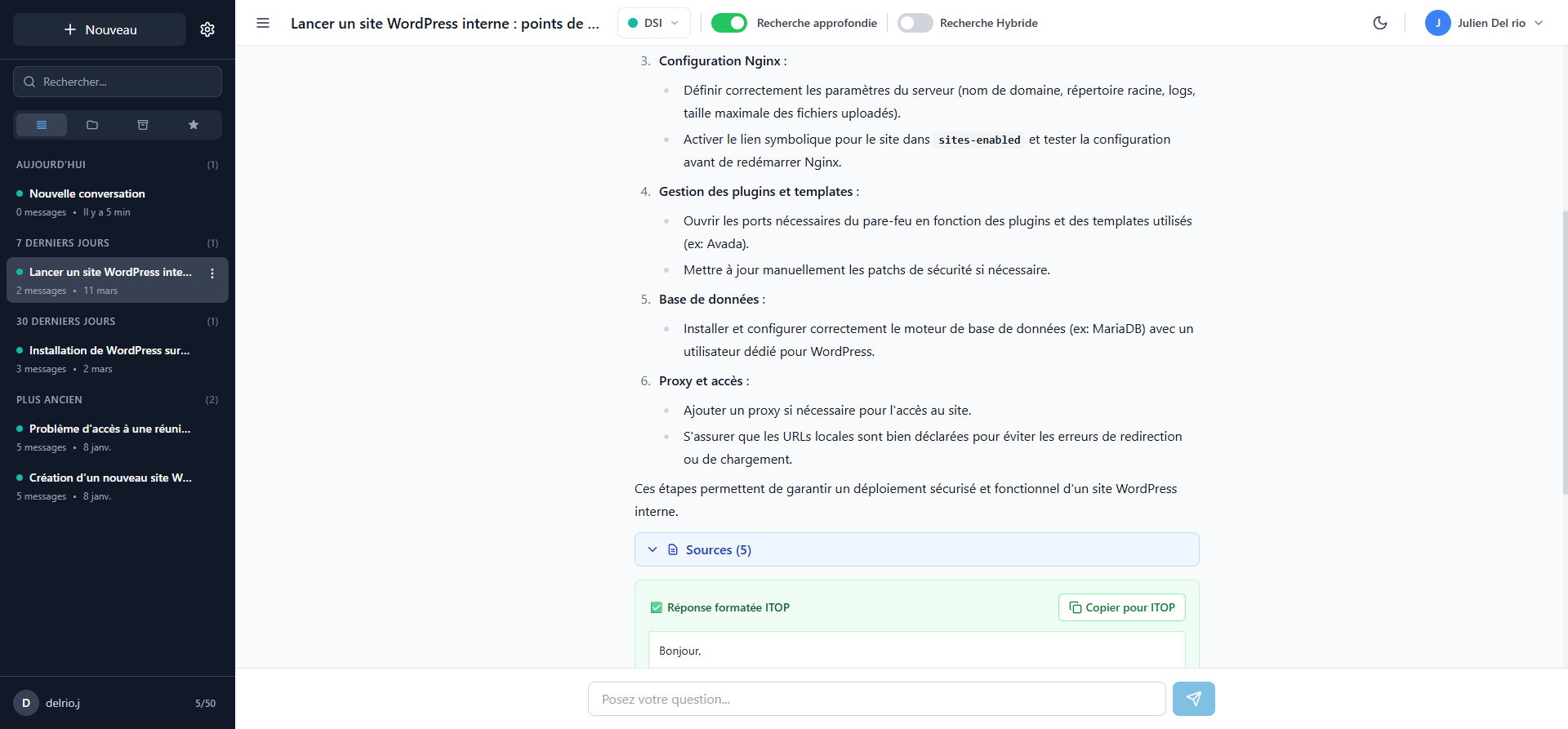Open the Nouvelle conversation item
Image resolution: width=1568 pixels, height=729 pixels.
coord(87,193)
